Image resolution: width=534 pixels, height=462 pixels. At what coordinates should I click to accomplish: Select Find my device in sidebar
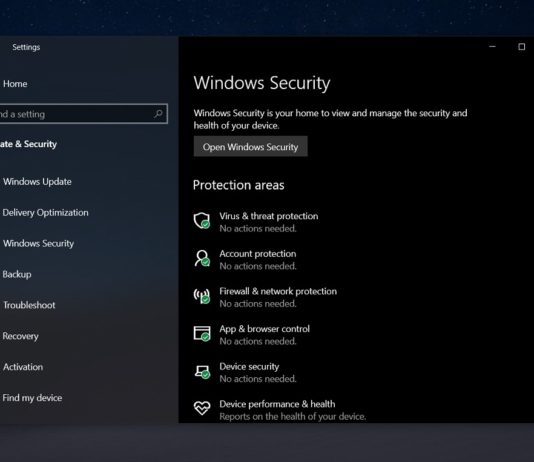[32, 398]
